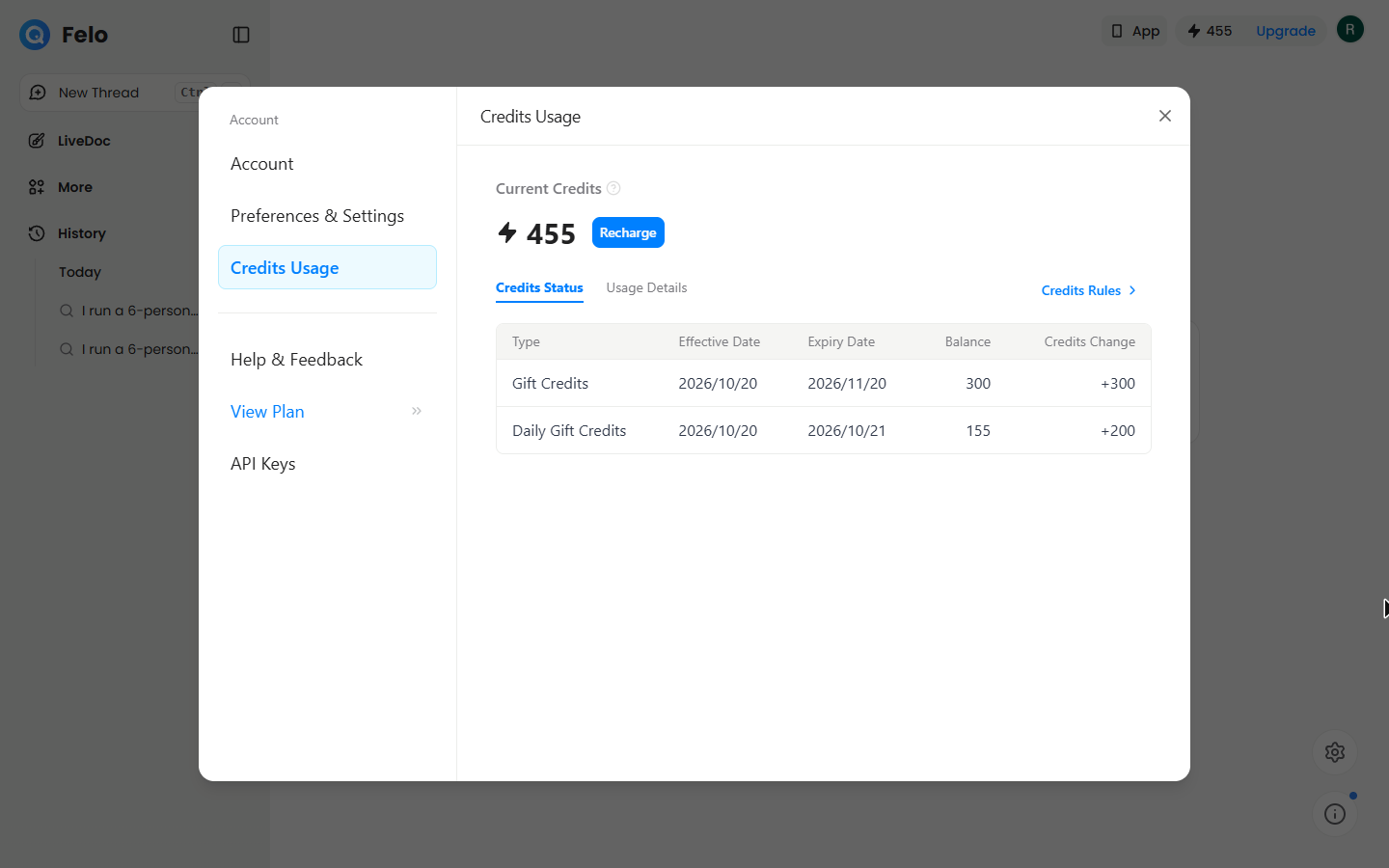1389x868 pixels.
Task: Click the info circle icon
Action: coord(1335,814)
